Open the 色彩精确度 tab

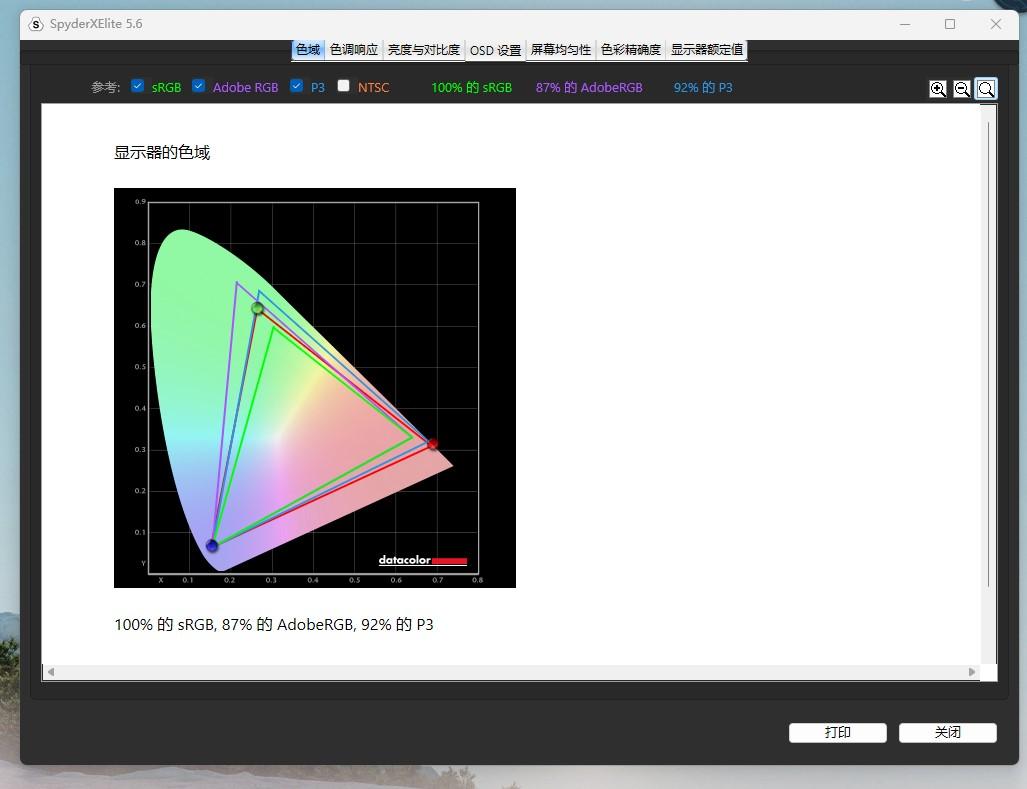click(631, 50)
